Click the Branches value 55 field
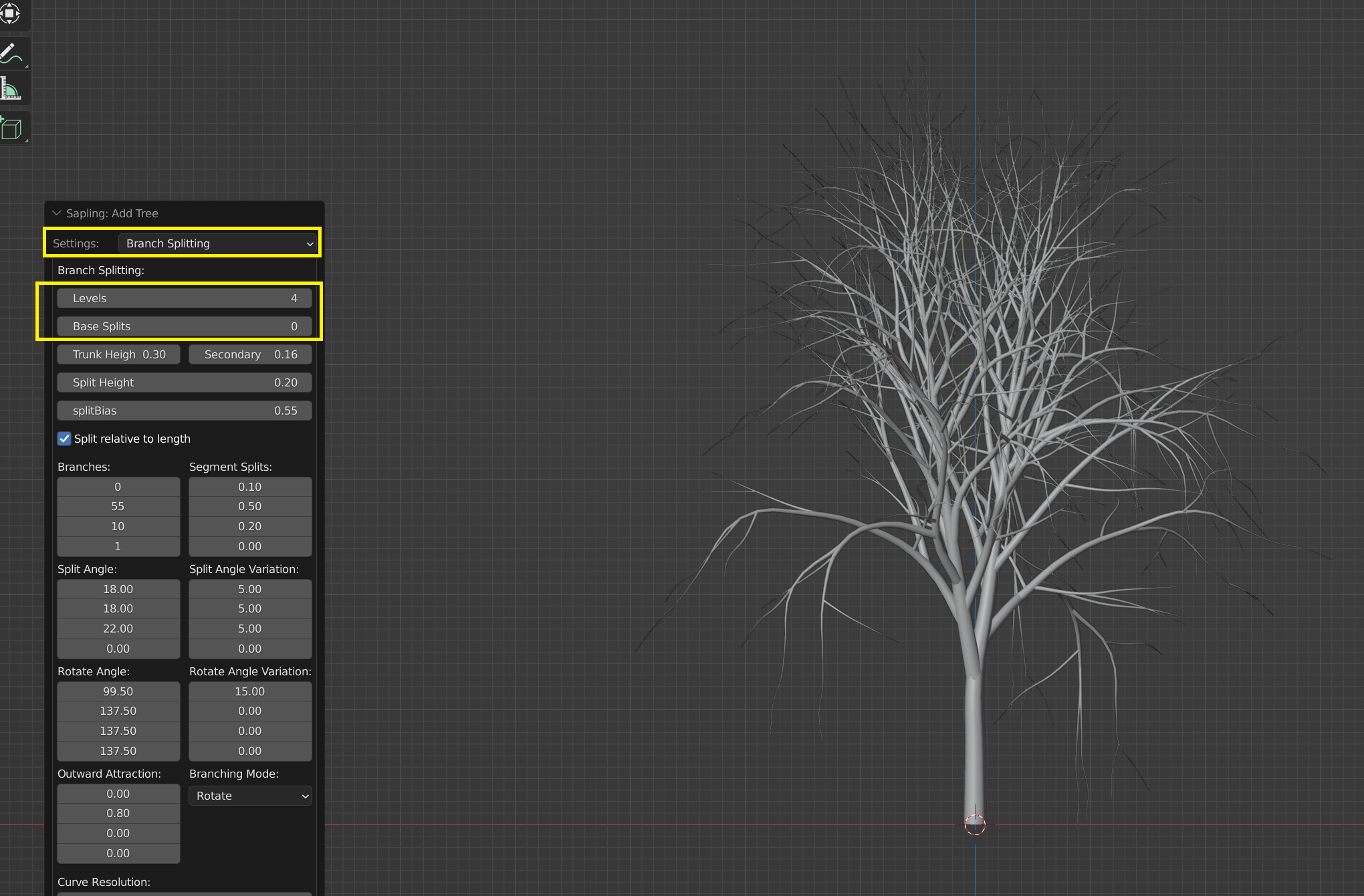Viewport: 1364px width, 896px height. pos(118,506)
